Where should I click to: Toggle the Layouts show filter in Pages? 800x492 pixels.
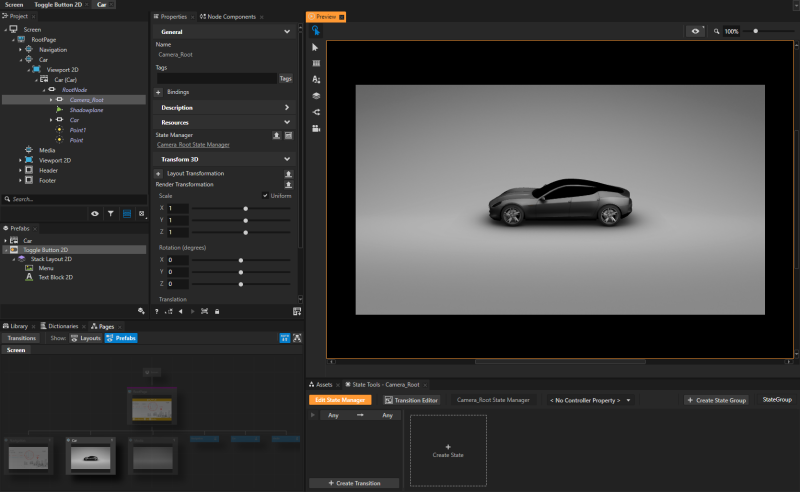coord(86,338)
